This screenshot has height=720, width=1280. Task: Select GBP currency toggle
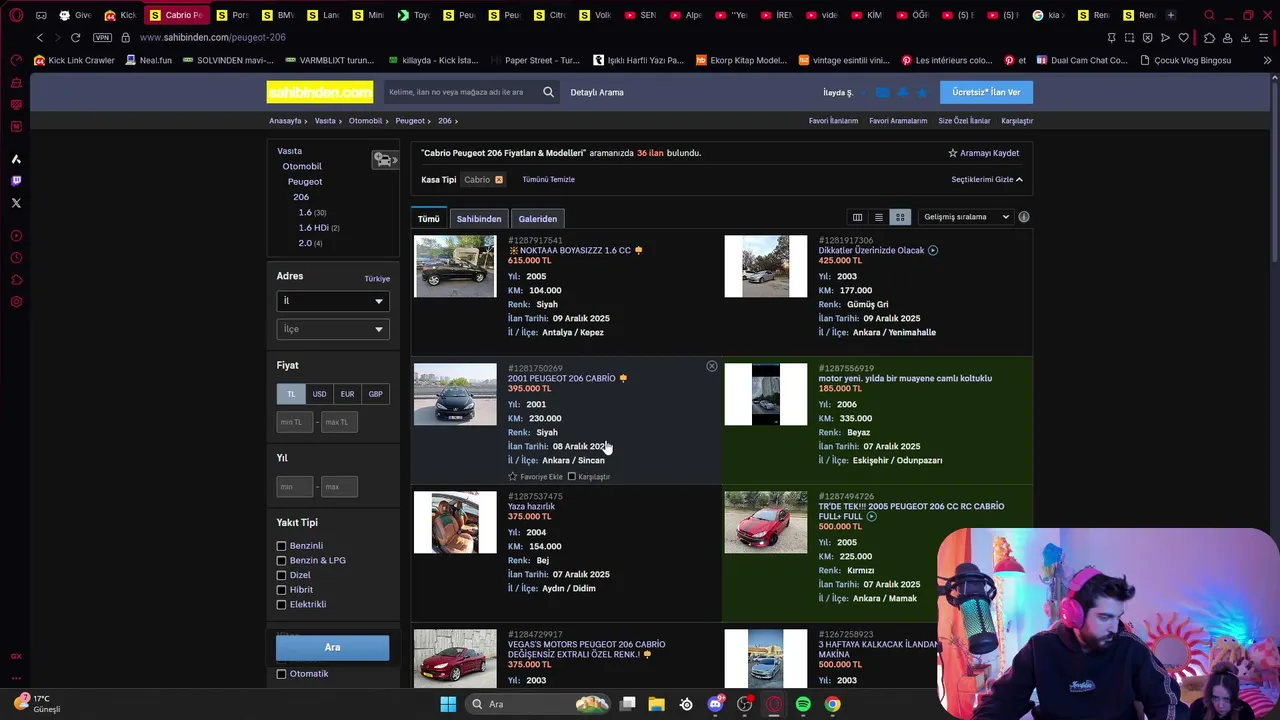[375, 394]
